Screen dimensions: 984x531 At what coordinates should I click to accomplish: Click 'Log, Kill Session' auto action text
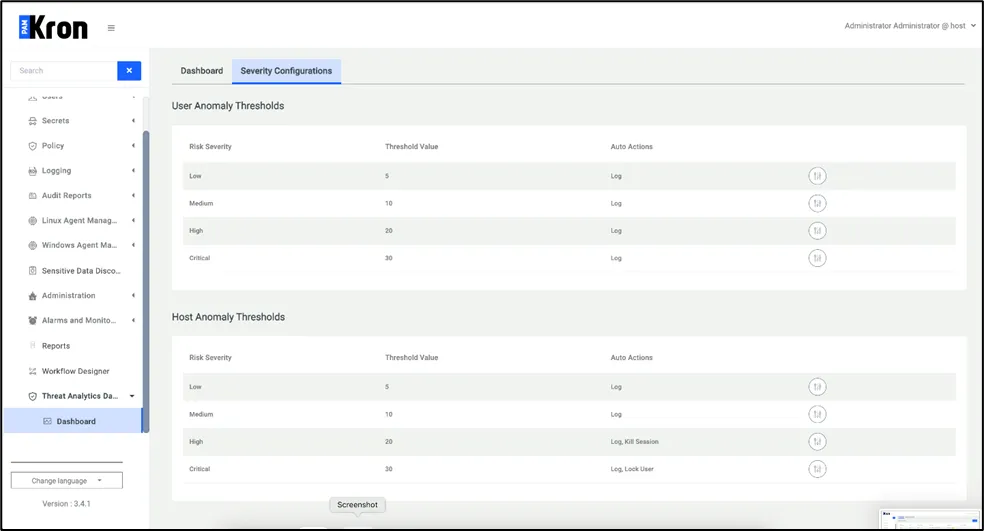click(634, 442)
